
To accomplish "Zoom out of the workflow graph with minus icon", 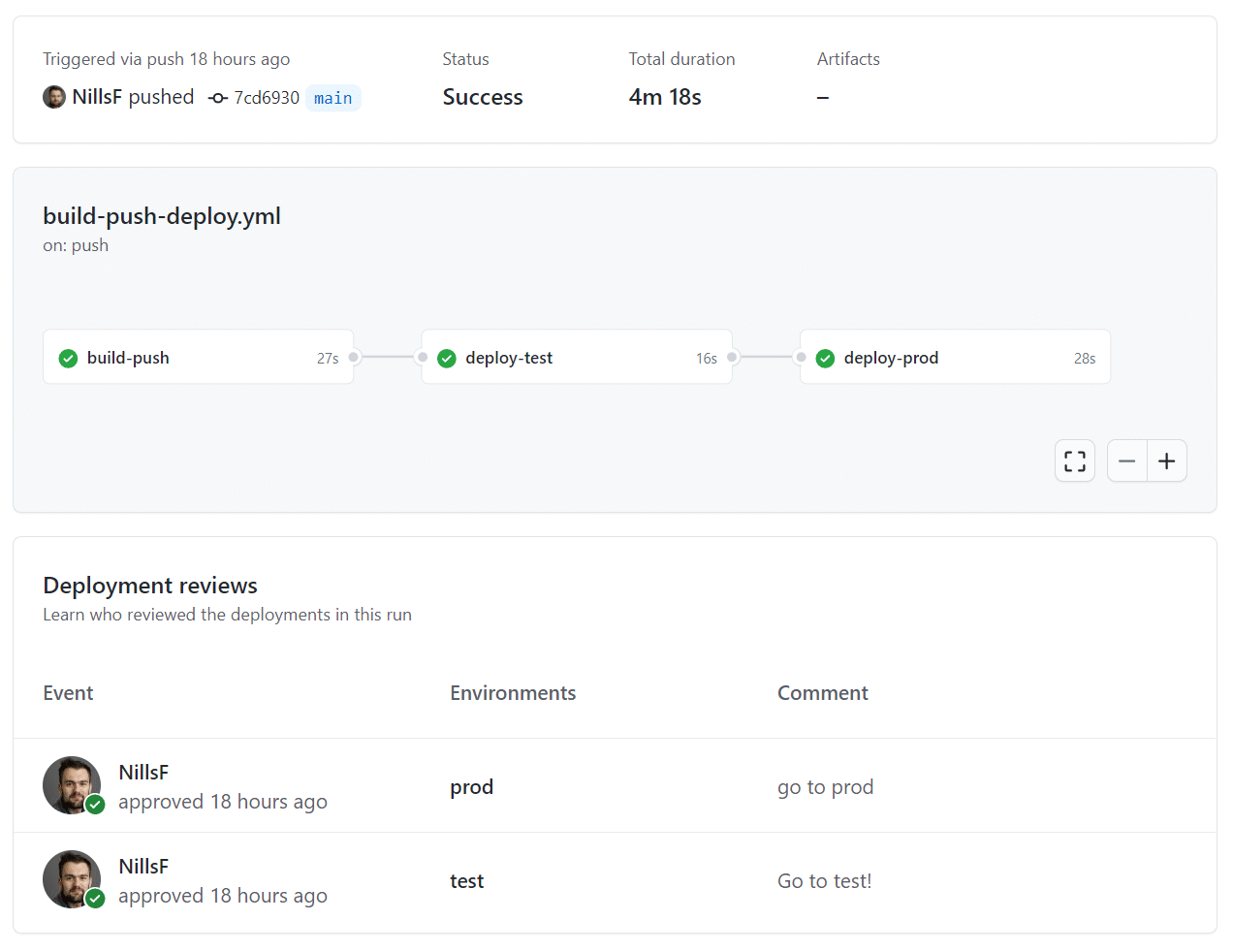I will point(1126,460).
